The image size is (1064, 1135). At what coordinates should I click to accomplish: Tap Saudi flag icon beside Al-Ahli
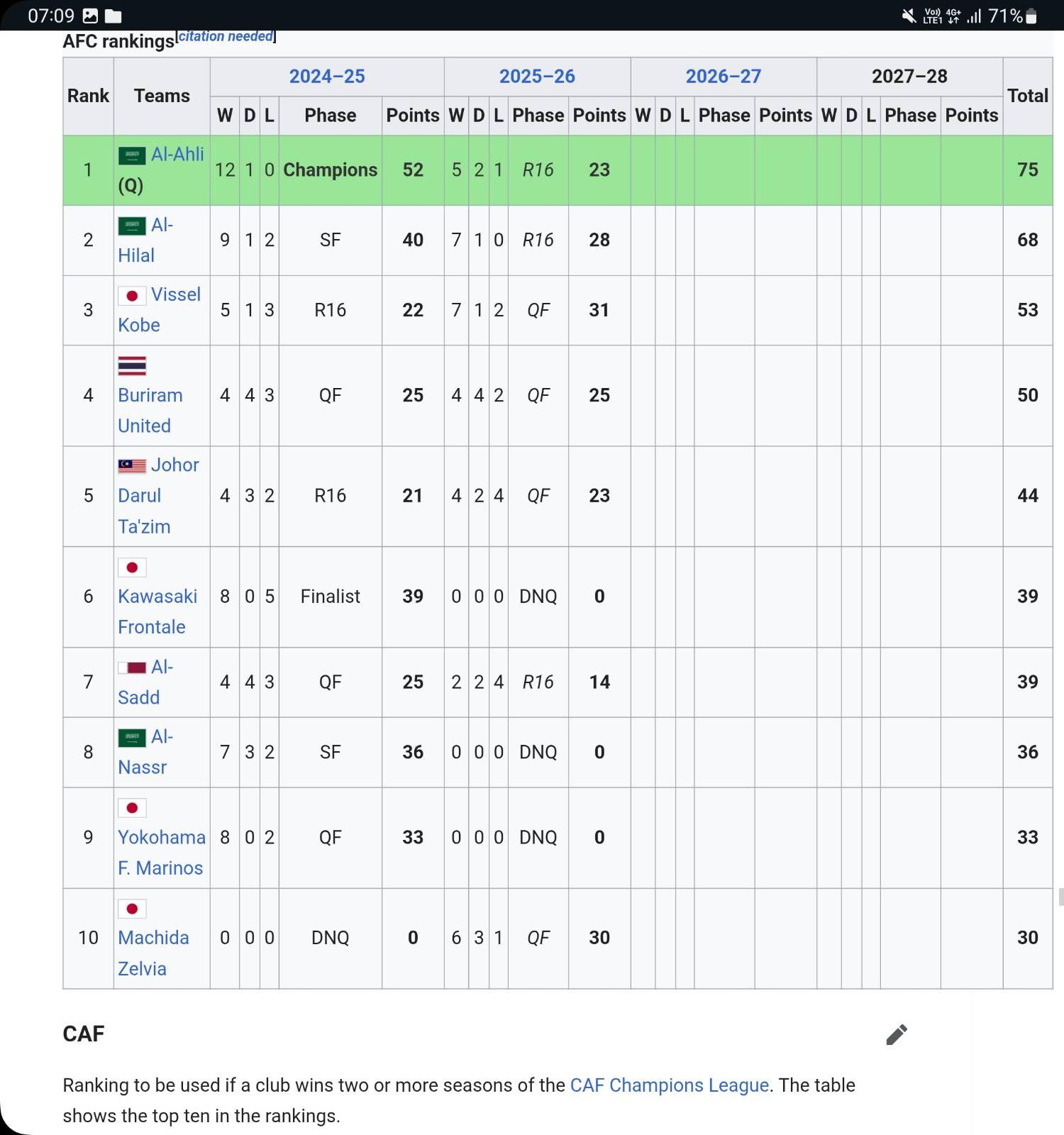(x=132, y=155)
